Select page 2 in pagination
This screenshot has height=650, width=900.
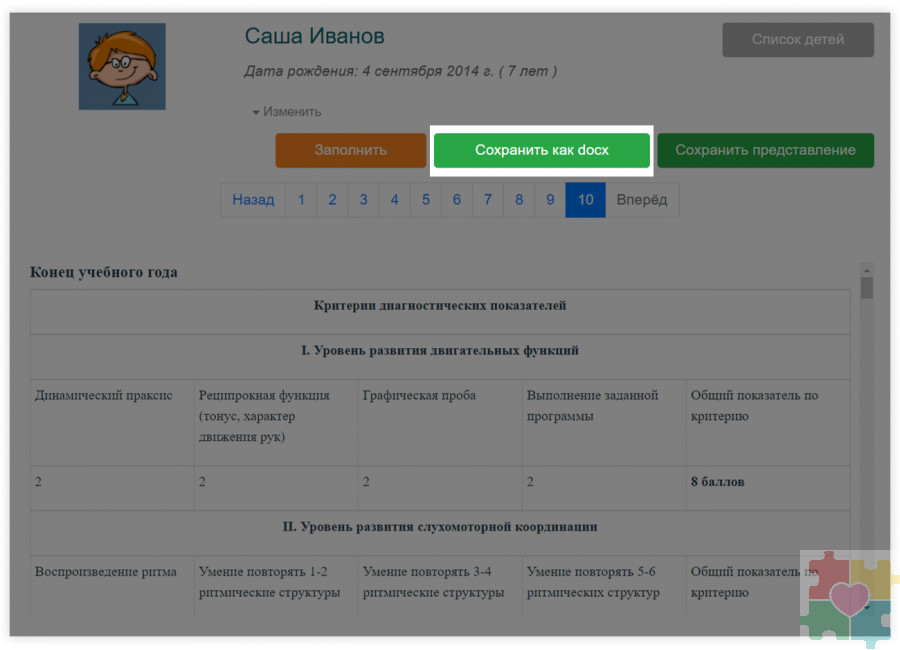click(332, 200)
